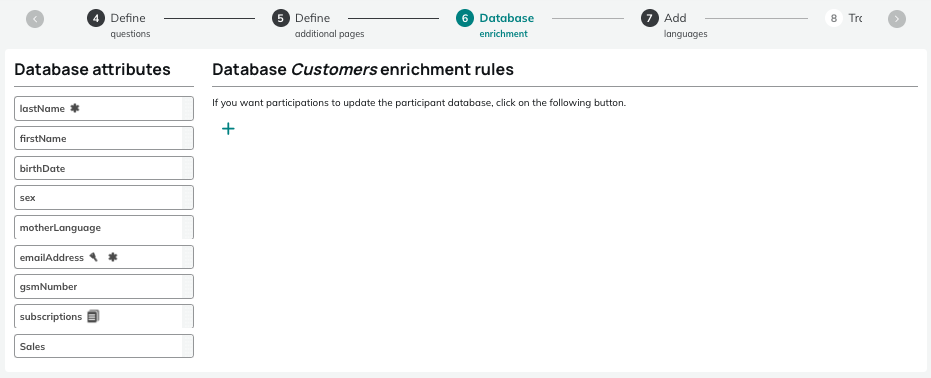Select the subscriptions attribute
This screenshot has width=931, height=378.
point(104,316)
